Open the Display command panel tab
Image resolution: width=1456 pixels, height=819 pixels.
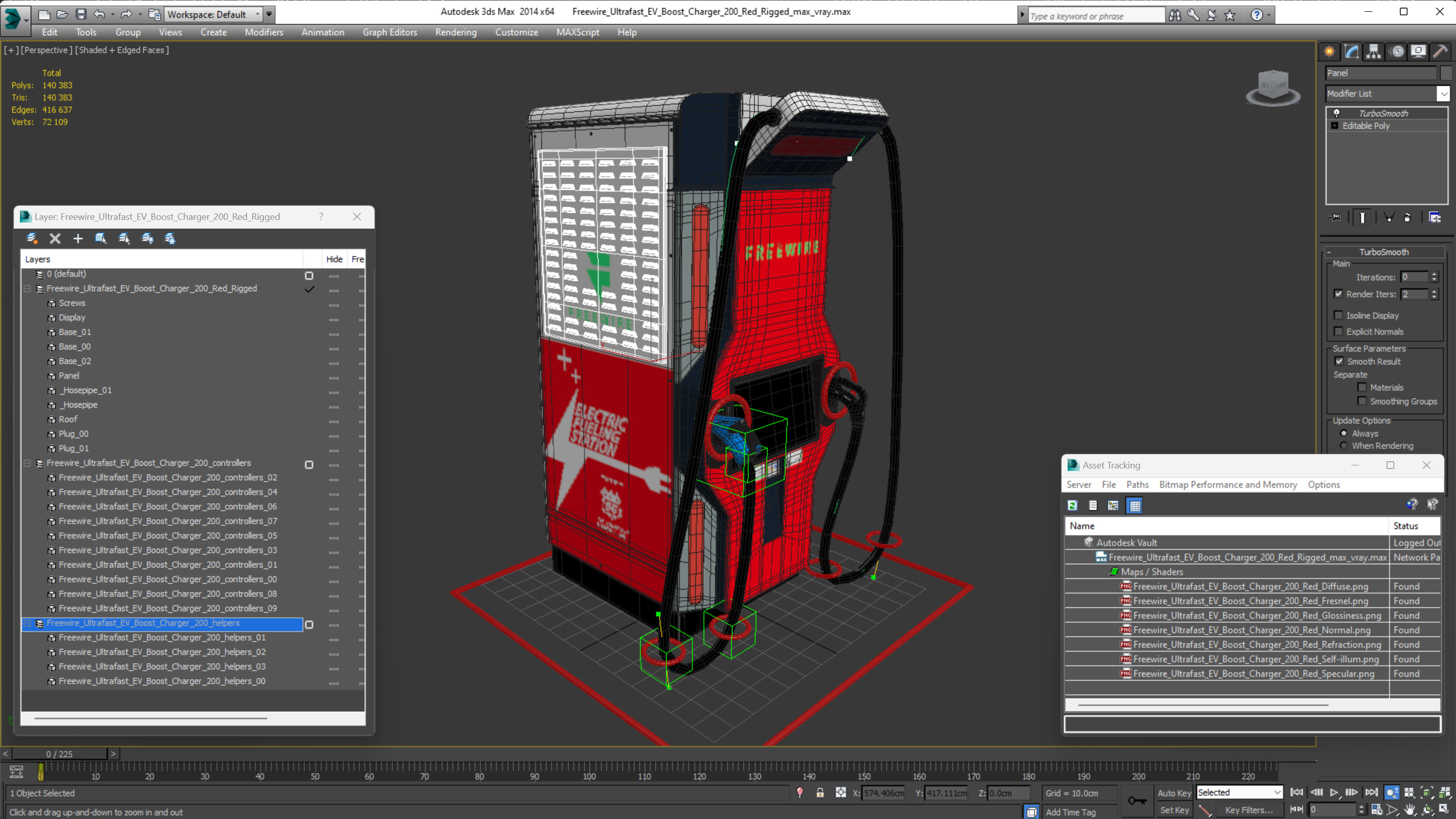pyautogui.click(x=1418, y=52)
